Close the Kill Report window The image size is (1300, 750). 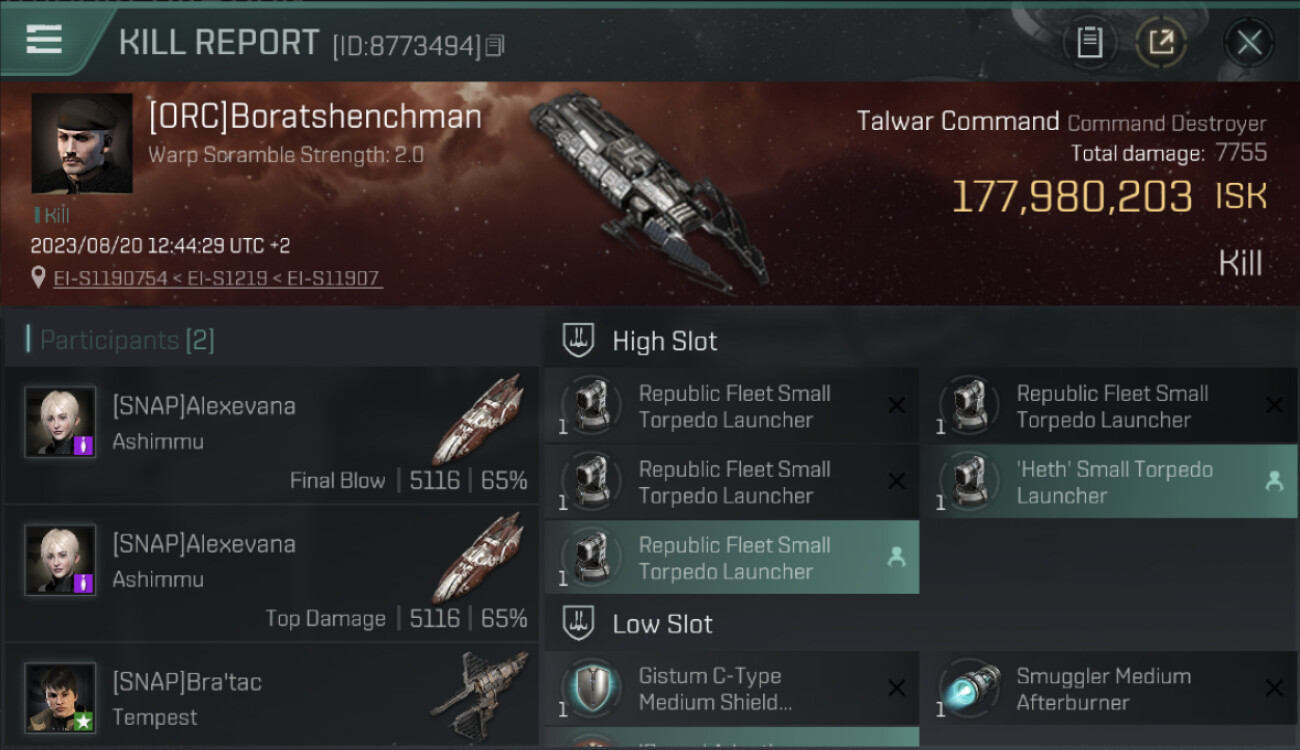coord(1249,42)
